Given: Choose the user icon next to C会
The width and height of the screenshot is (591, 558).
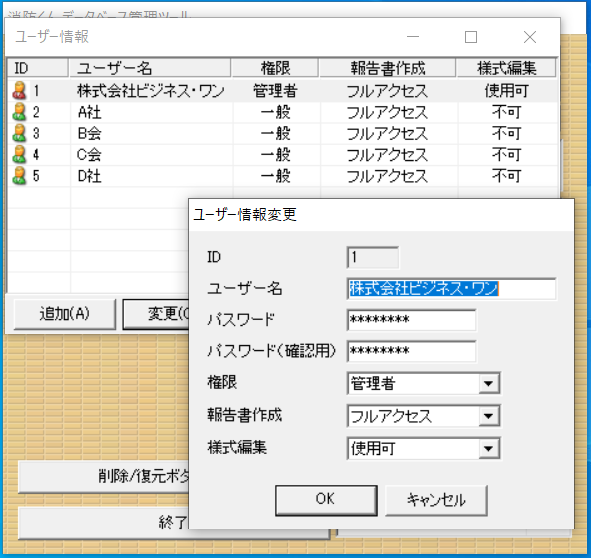Looking at the screenshot, I should tap(19, 155).
